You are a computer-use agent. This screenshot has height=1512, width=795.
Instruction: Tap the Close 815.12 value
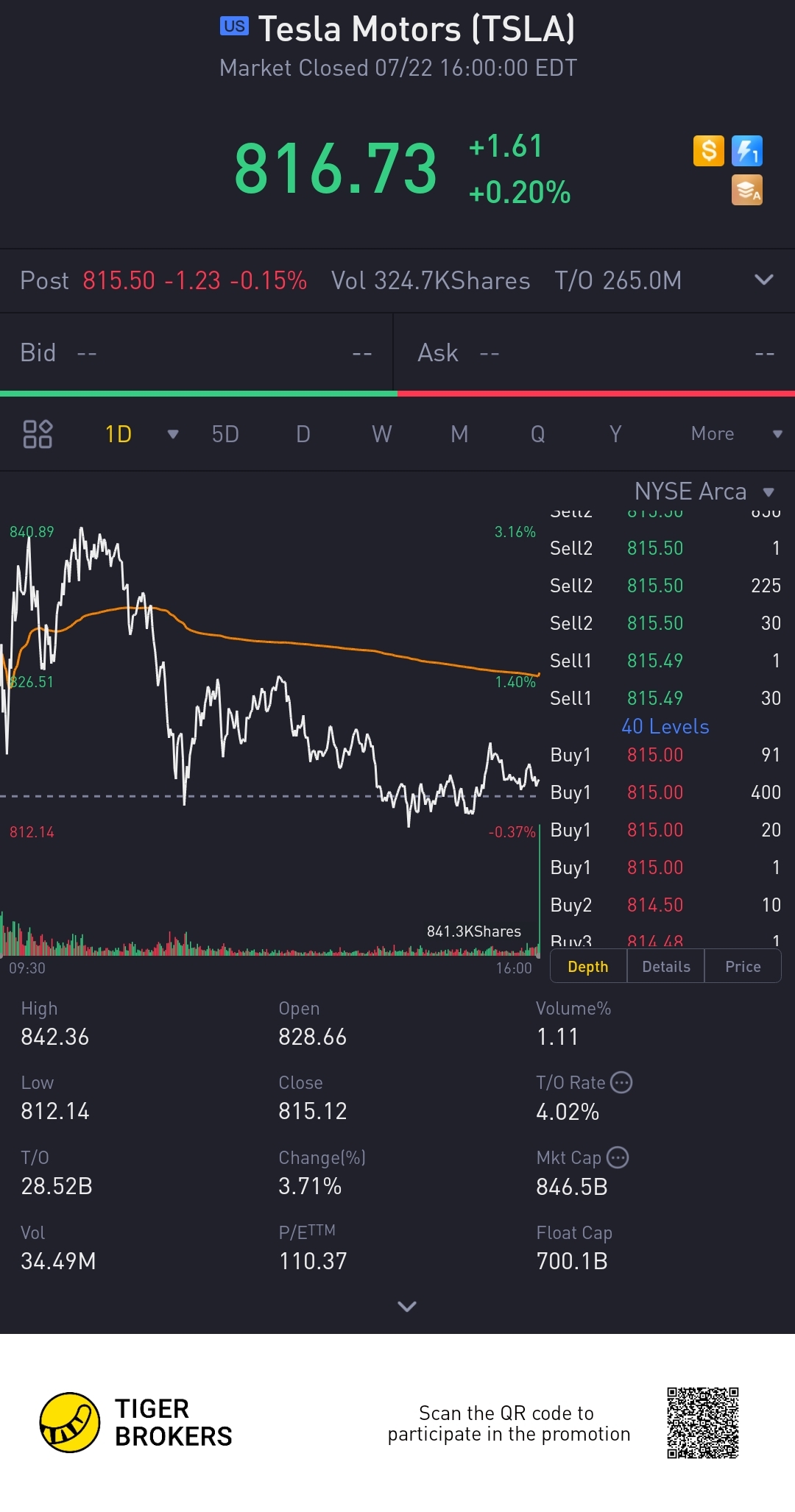coord(313,1111)
